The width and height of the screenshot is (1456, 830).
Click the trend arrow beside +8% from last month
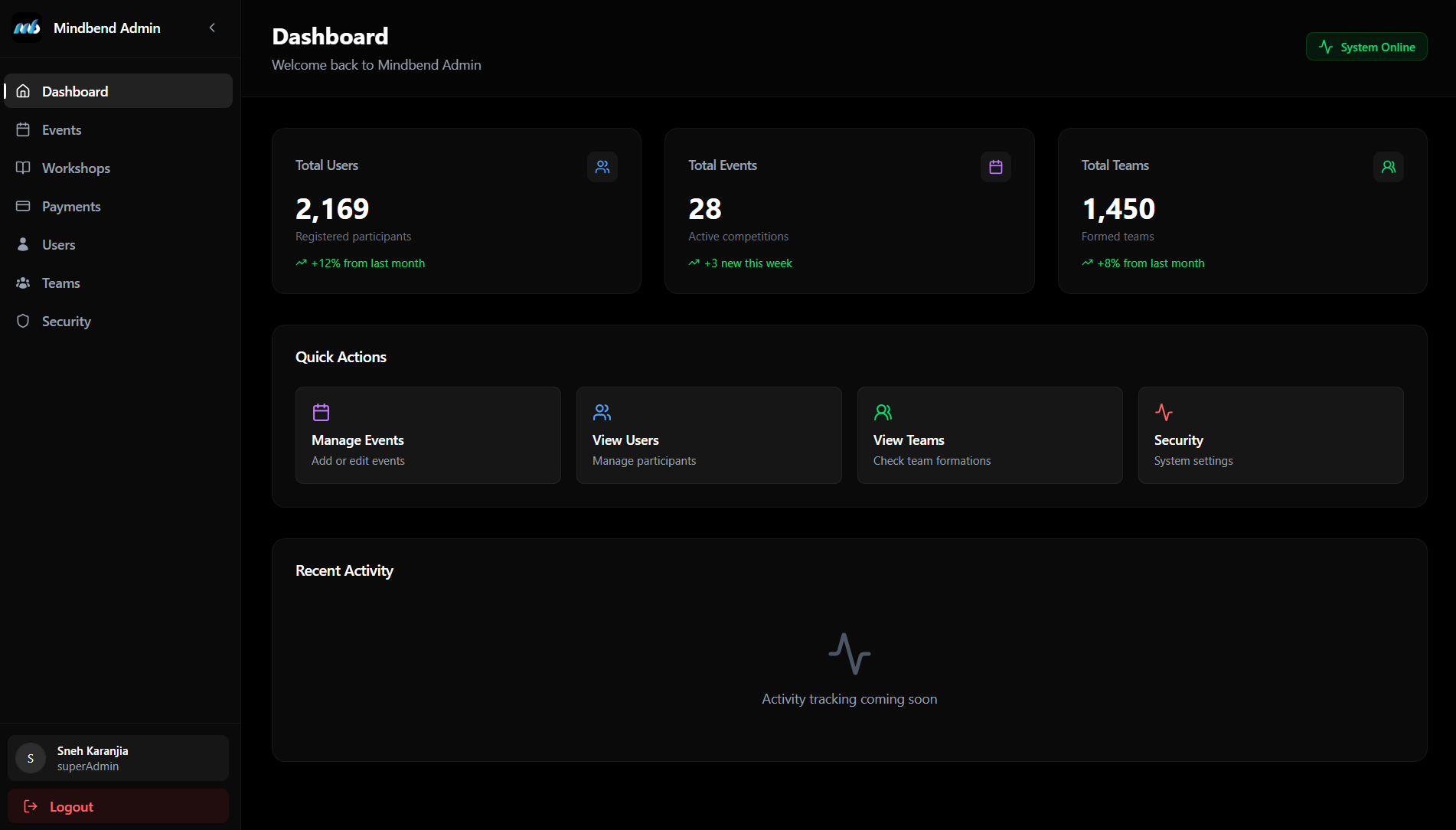point(1087,263)
